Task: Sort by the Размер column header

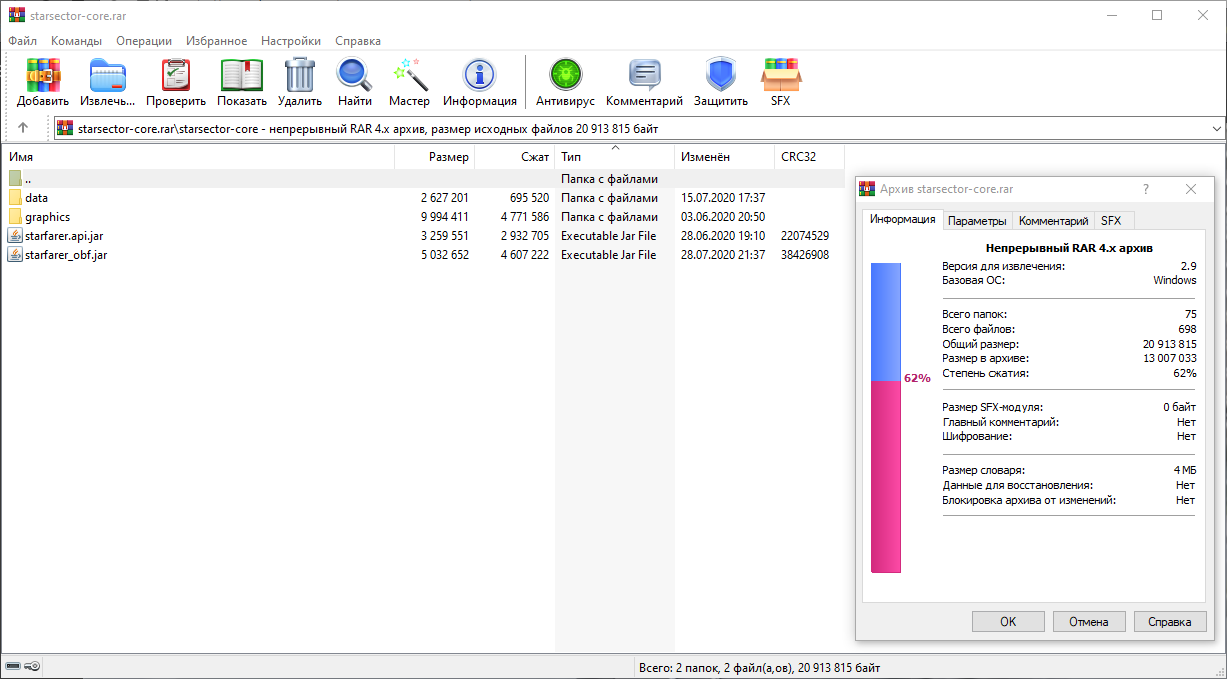Action: click(x=435, y=157)
